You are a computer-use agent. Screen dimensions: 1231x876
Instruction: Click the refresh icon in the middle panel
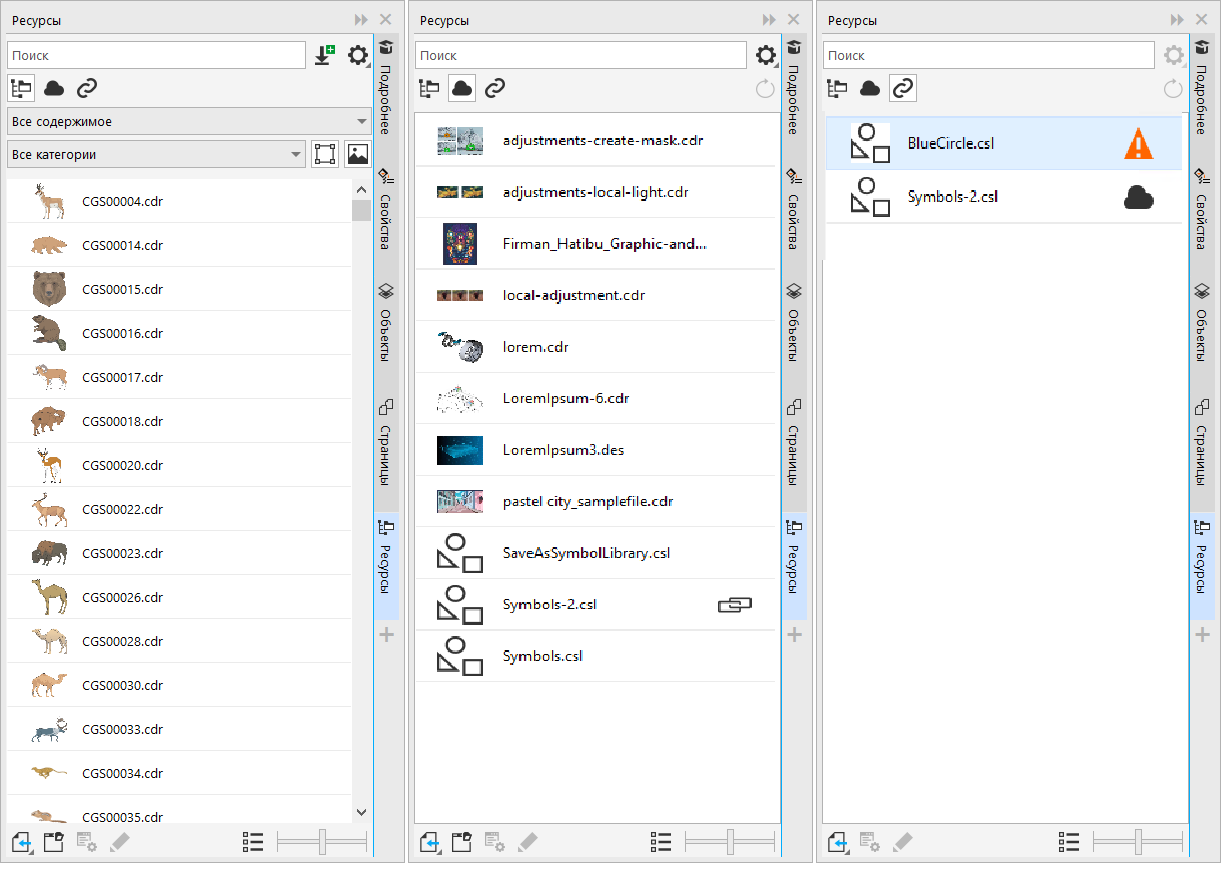tap(765, 89)
